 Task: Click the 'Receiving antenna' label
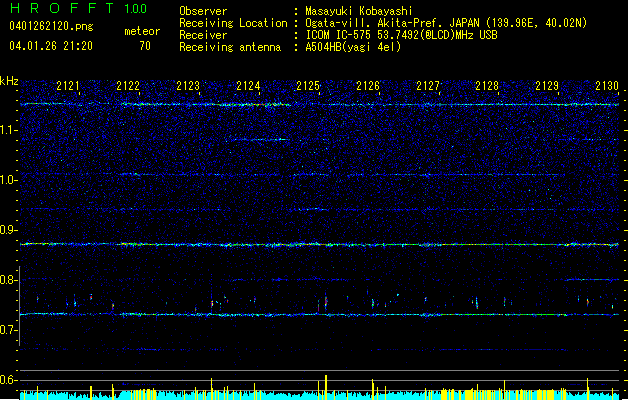[230, 47]
